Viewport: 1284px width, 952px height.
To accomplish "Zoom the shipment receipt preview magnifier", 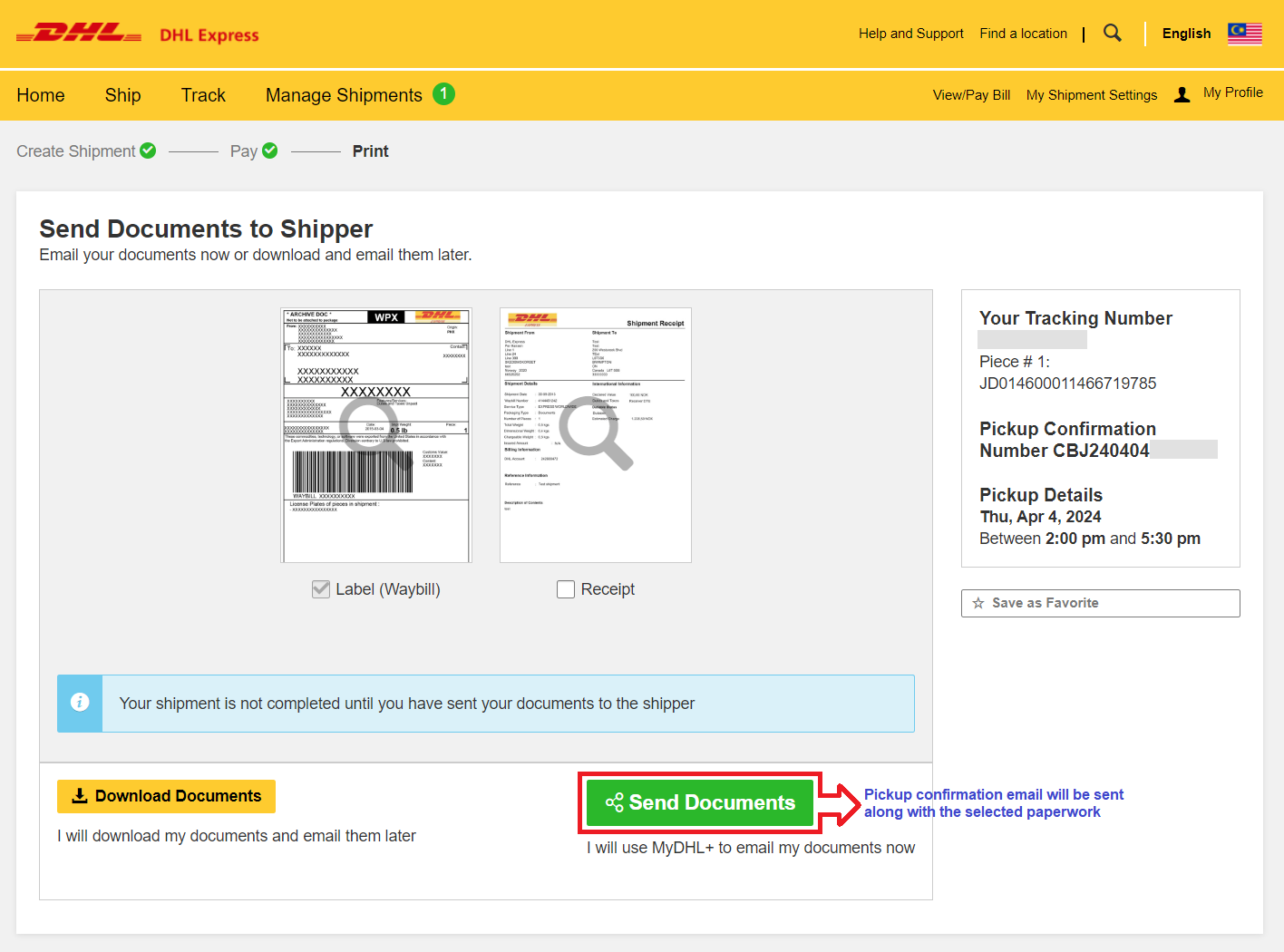I will click(596, 434).
